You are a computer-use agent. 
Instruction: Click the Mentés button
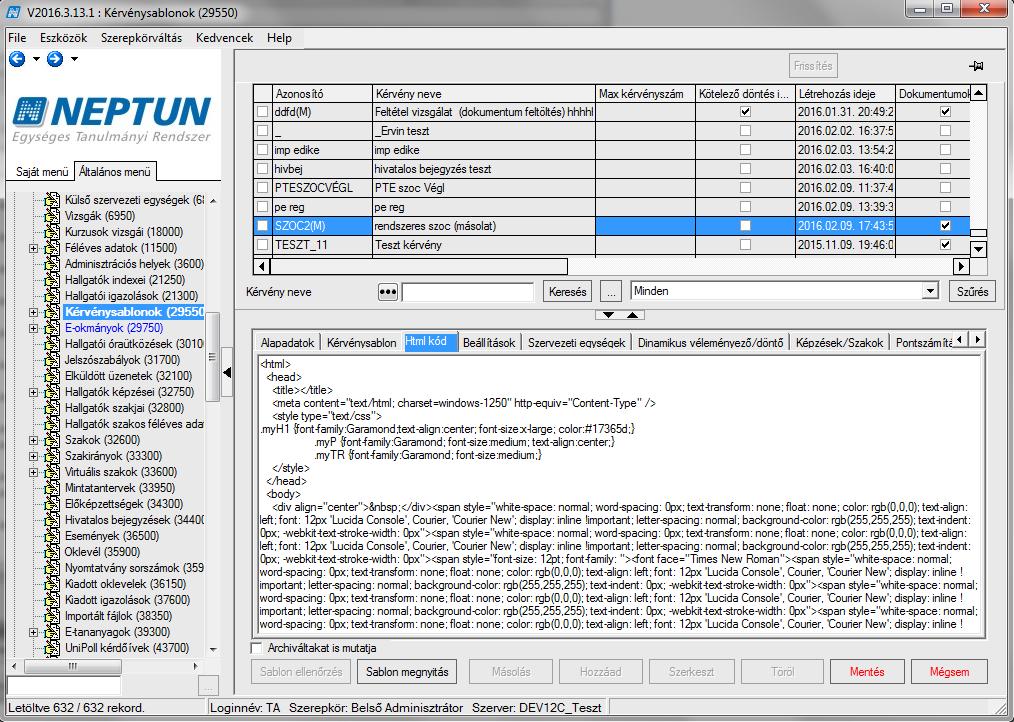pyautogui.click(x=867, y=672)
